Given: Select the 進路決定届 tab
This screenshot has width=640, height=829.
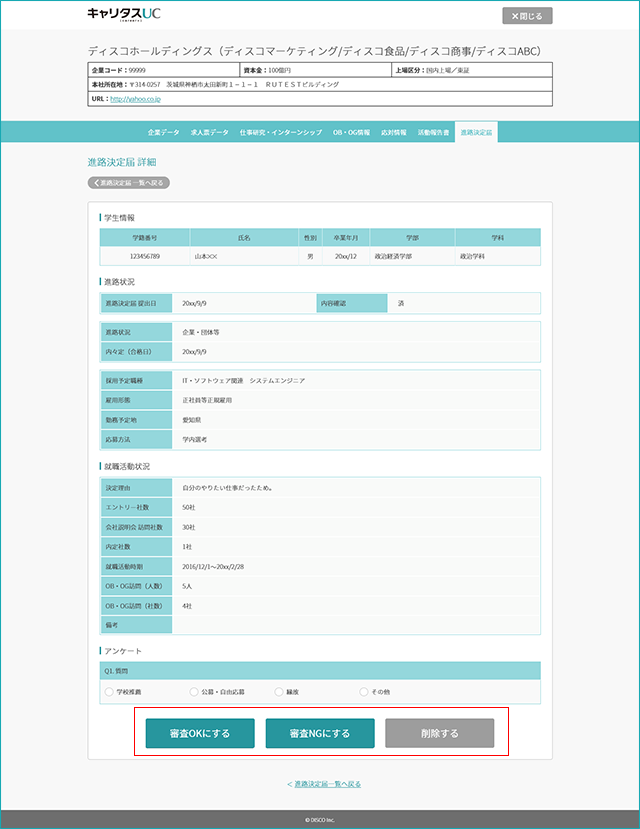Looking at the screenshot, I should tap(476, 132).
